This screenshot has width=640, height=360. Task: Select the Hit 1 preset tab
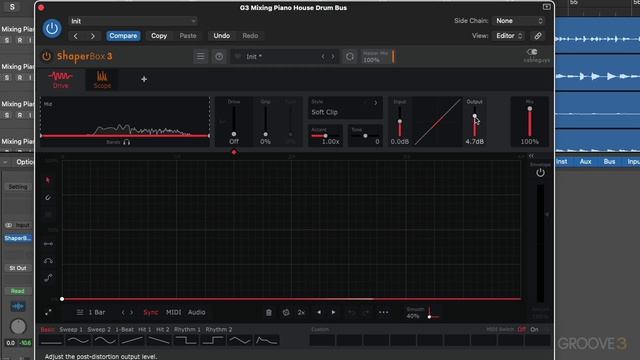click(x=144, y=329)
